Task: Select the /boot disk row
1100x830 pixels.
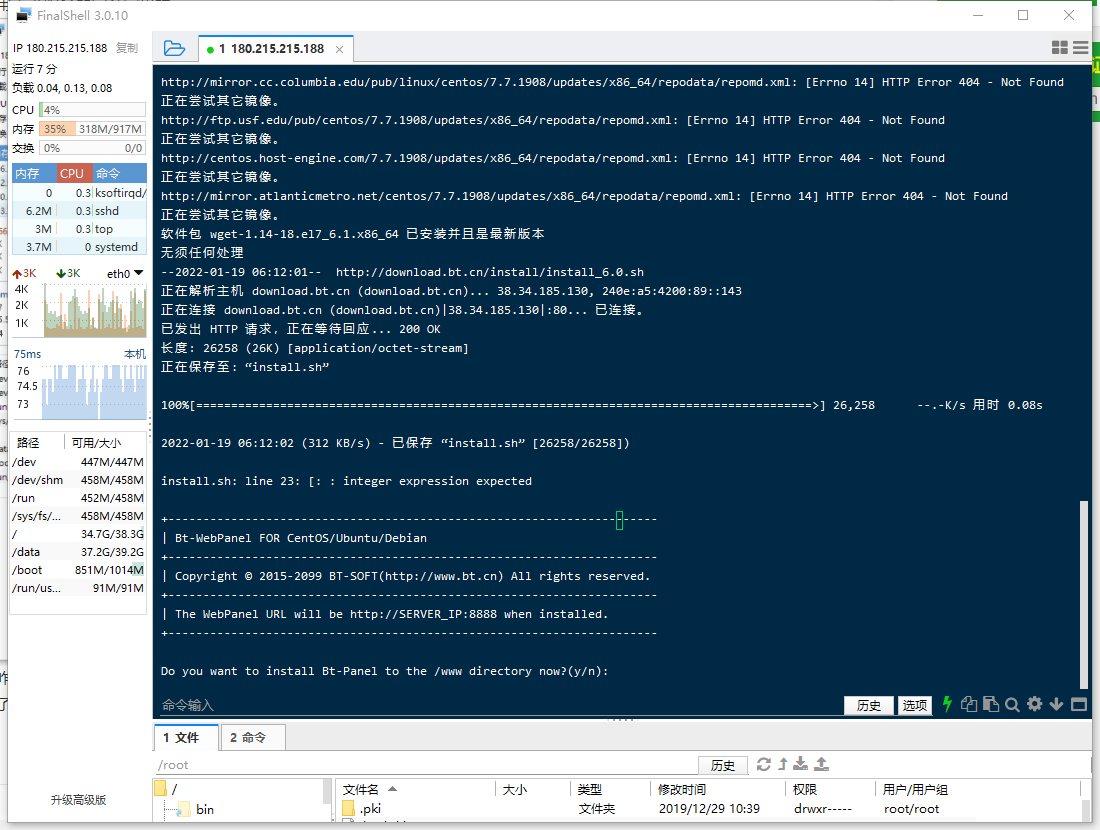Action: point(78,570)
